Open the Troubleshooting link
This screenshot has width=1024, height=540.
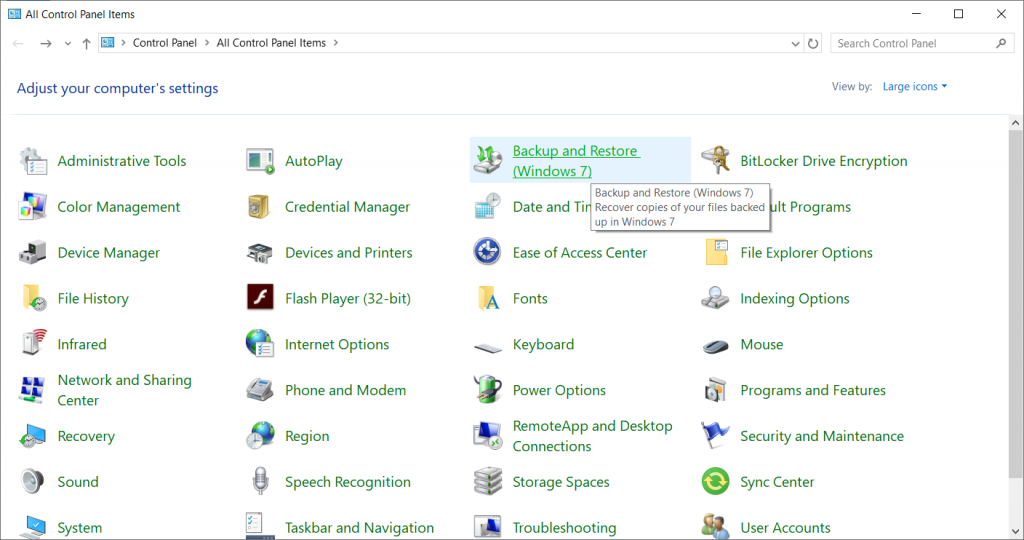pyautogui.click(x=564, y=528)
